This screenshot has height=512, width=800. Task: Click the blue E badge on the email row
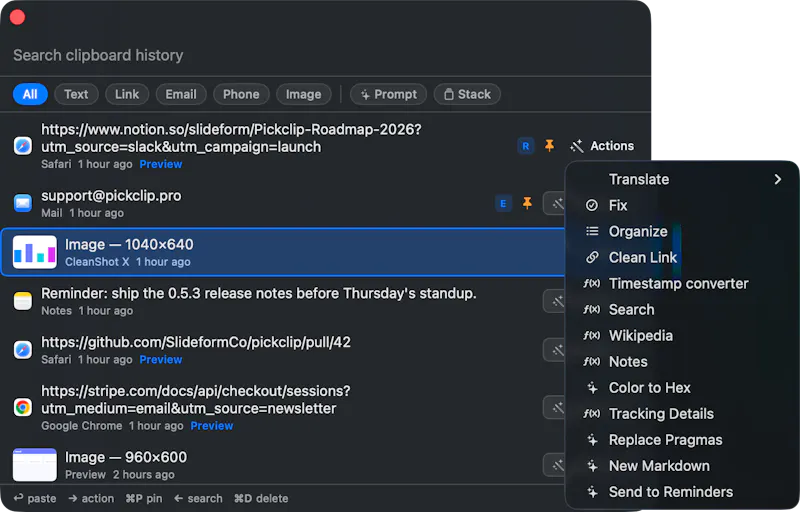pos(503,203)
